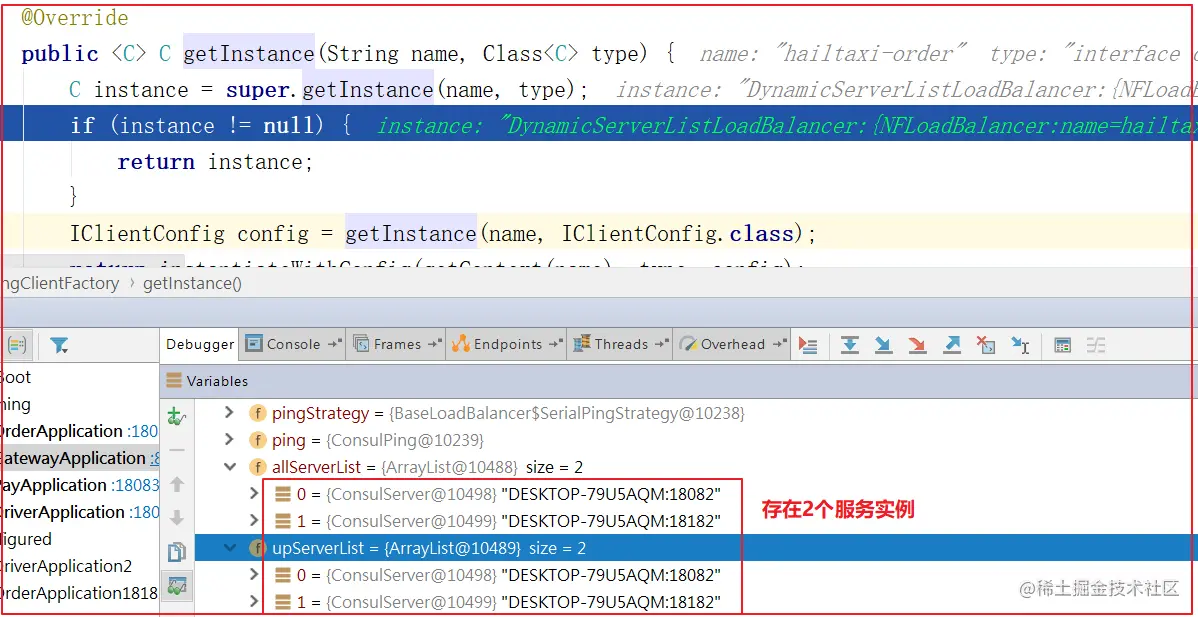Select the upServerList variable row
This screenshot has height=617, width=1198.
696,548
